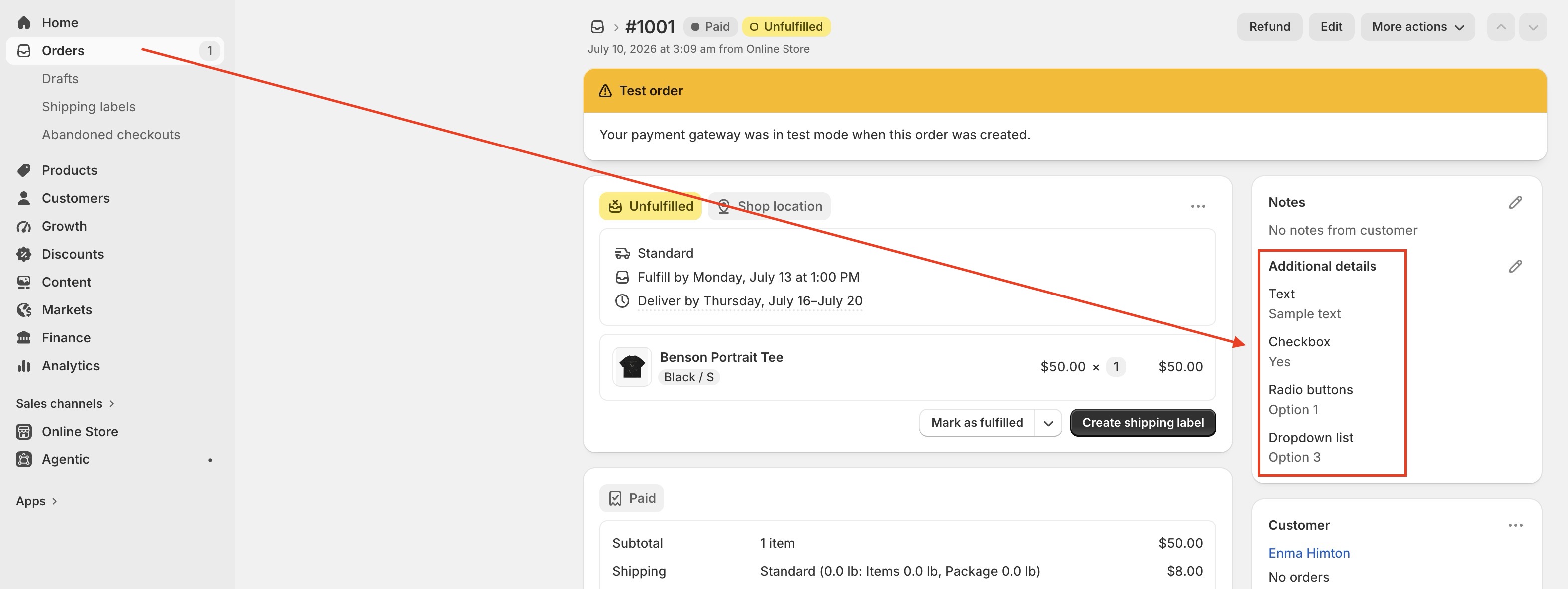
Task: Click the Refund button
Action: pyautogui.click(x=1269, y=27)
